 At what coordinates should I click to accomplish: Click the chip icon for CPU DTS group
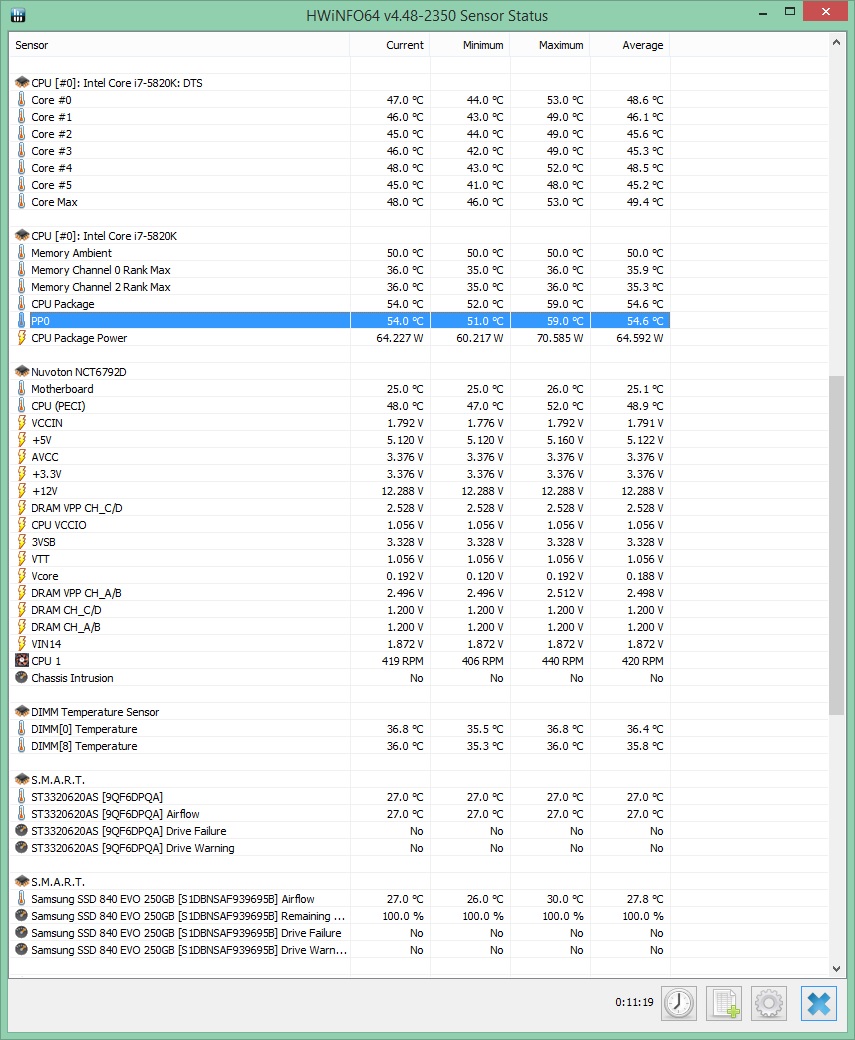22,83
